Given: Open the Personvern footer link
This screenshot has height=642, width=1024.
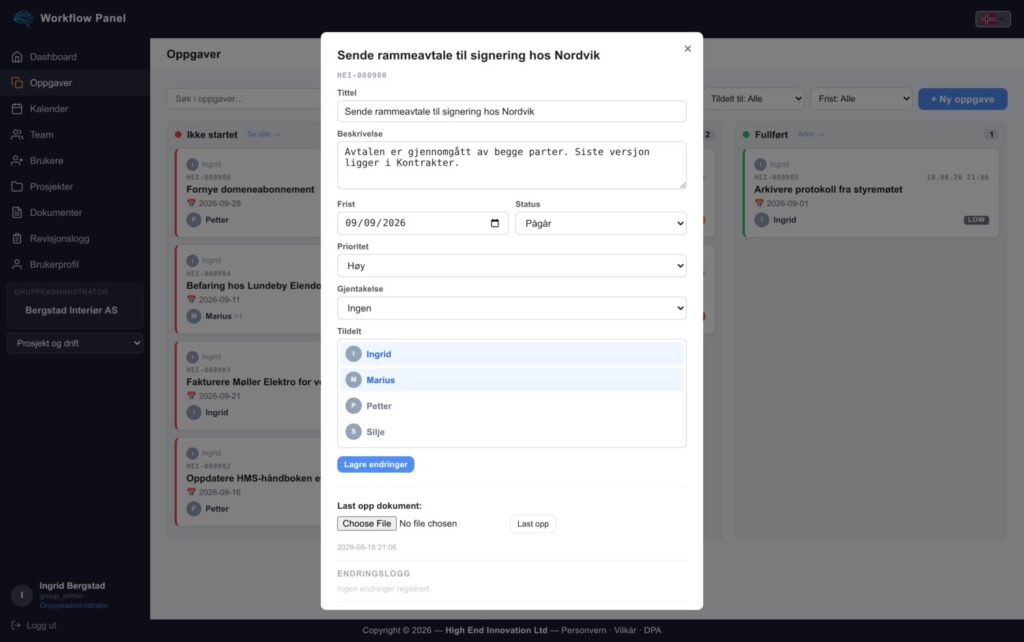Looking at the screenshot, I should coord(584,630).
